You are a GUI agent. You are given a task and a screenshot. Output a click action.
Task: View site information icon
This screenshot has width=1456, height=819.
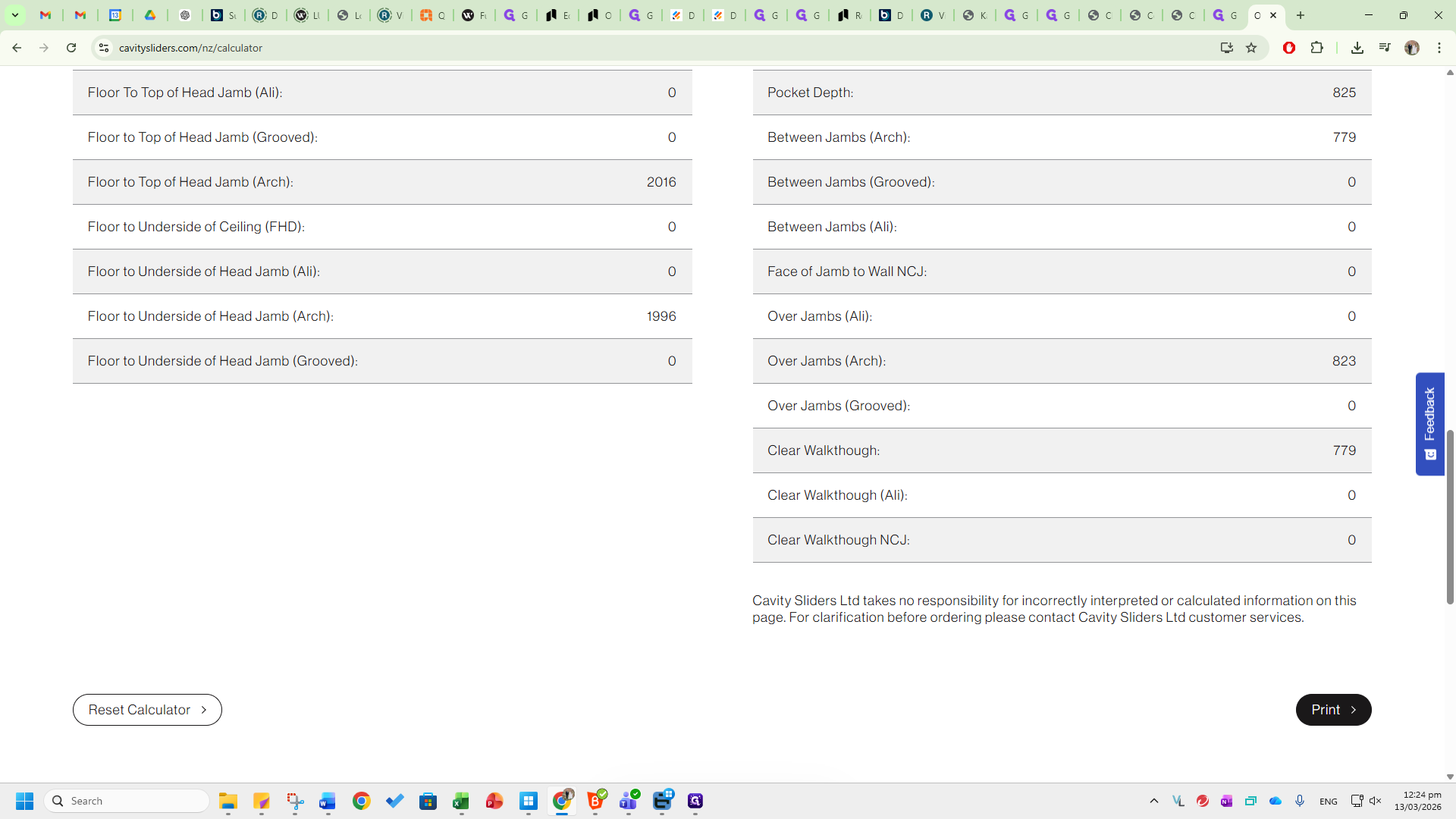[104, 48]
